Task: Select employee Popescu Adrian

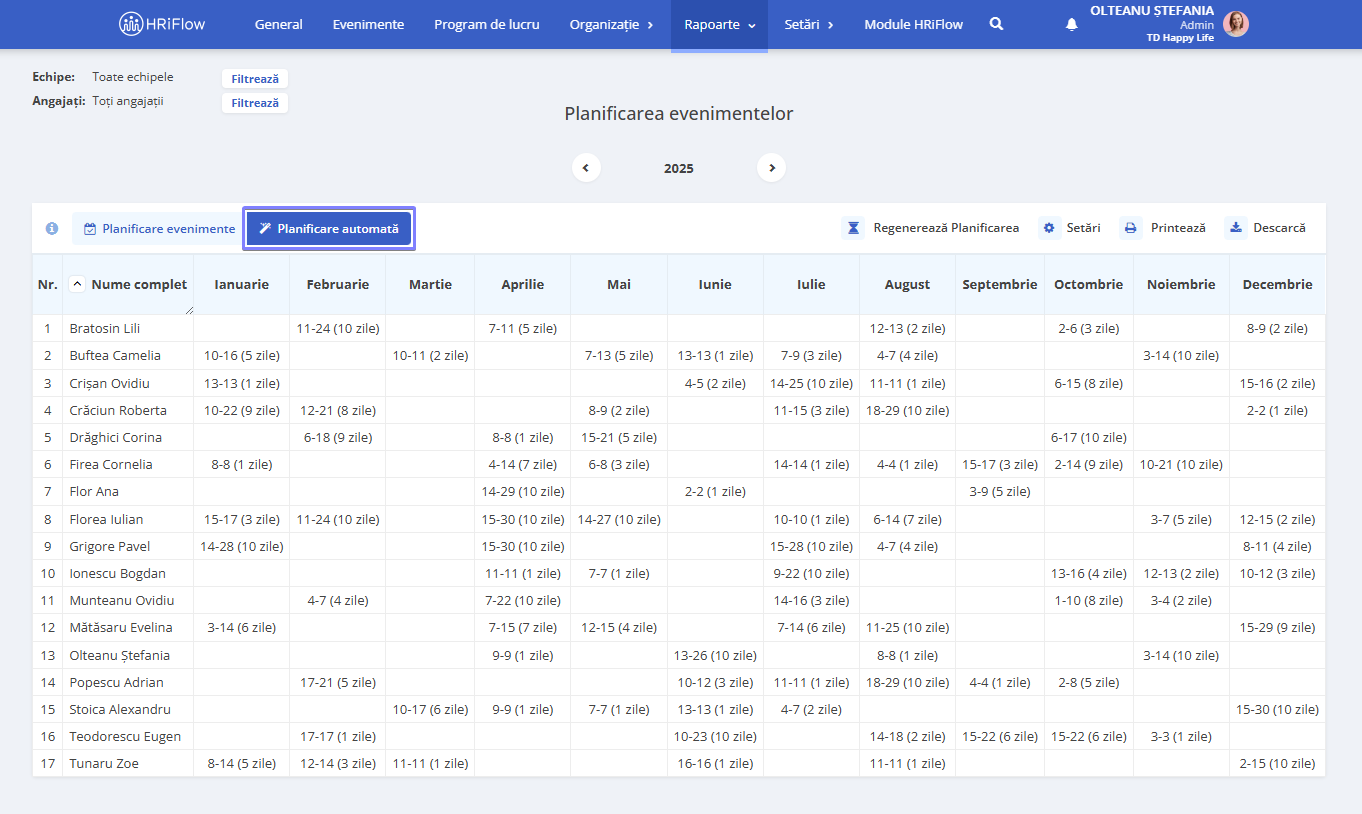Action: [116, 682]
